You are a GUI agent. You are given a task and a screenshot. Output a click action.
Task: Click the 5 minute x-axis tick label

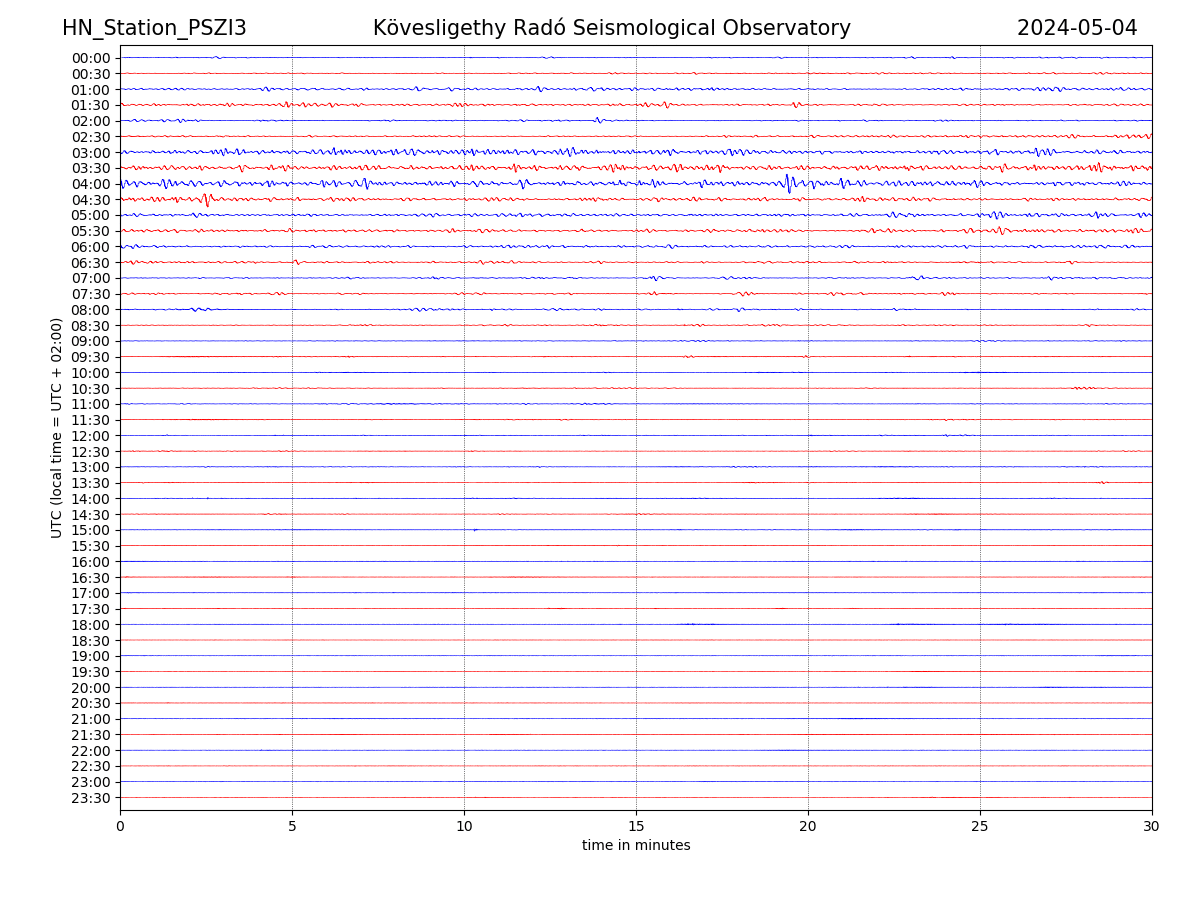[x=292, y=827]
